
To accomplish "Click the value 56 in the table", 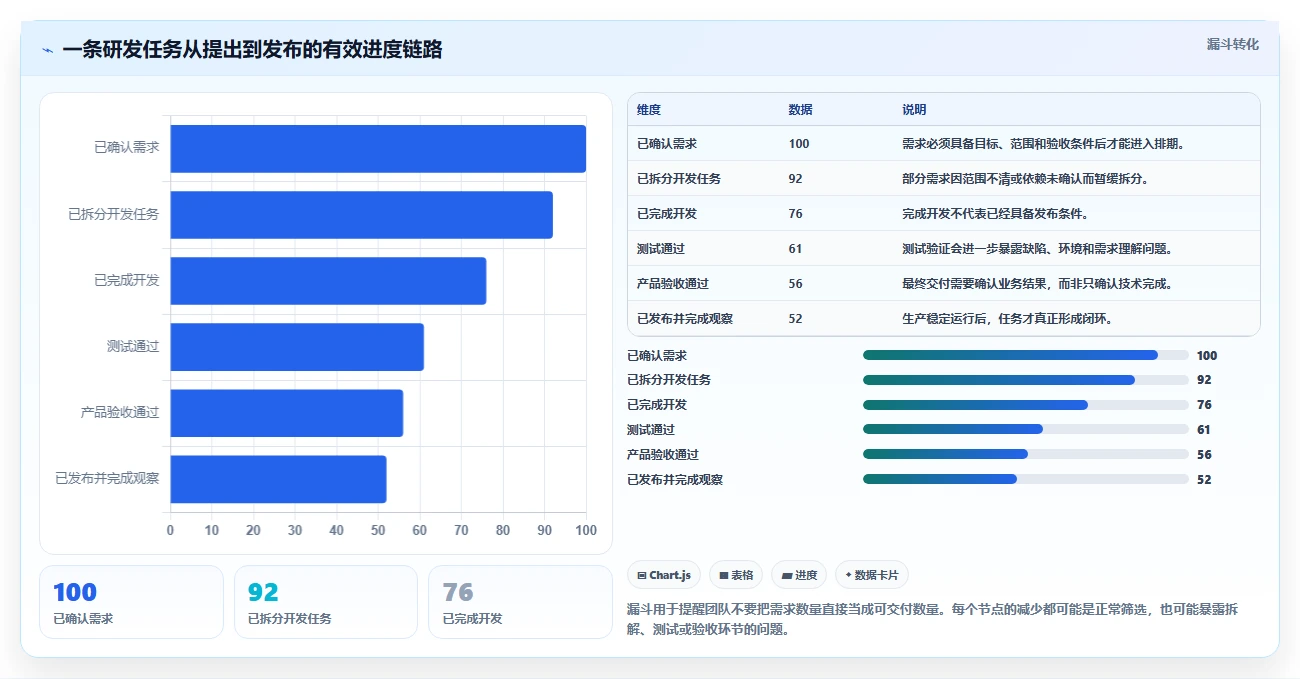I will (x=796, y=284).
